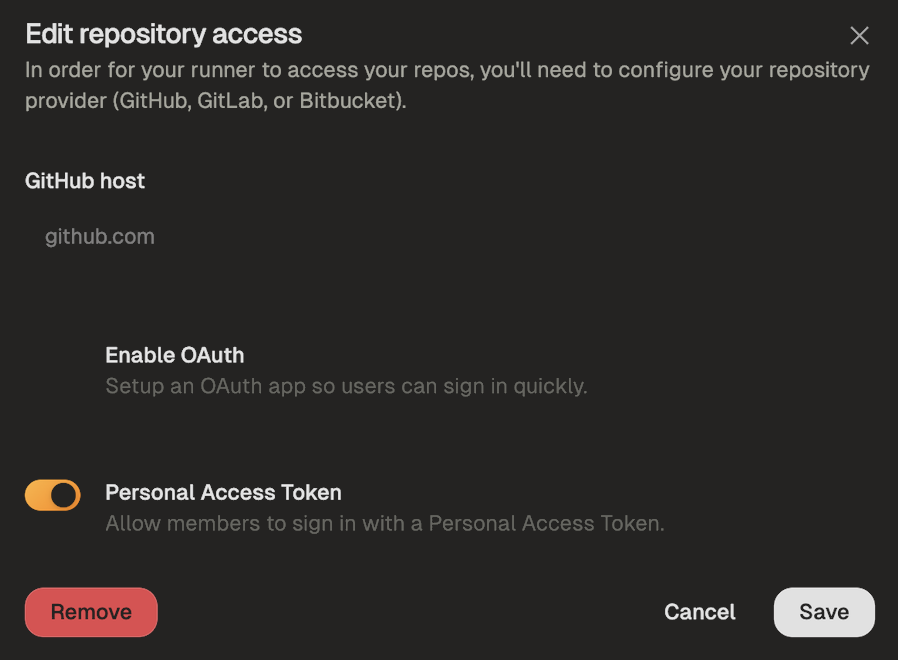Close the Edit repository access dialog
Screen dimensions: 898x660
tap(859, 35)
